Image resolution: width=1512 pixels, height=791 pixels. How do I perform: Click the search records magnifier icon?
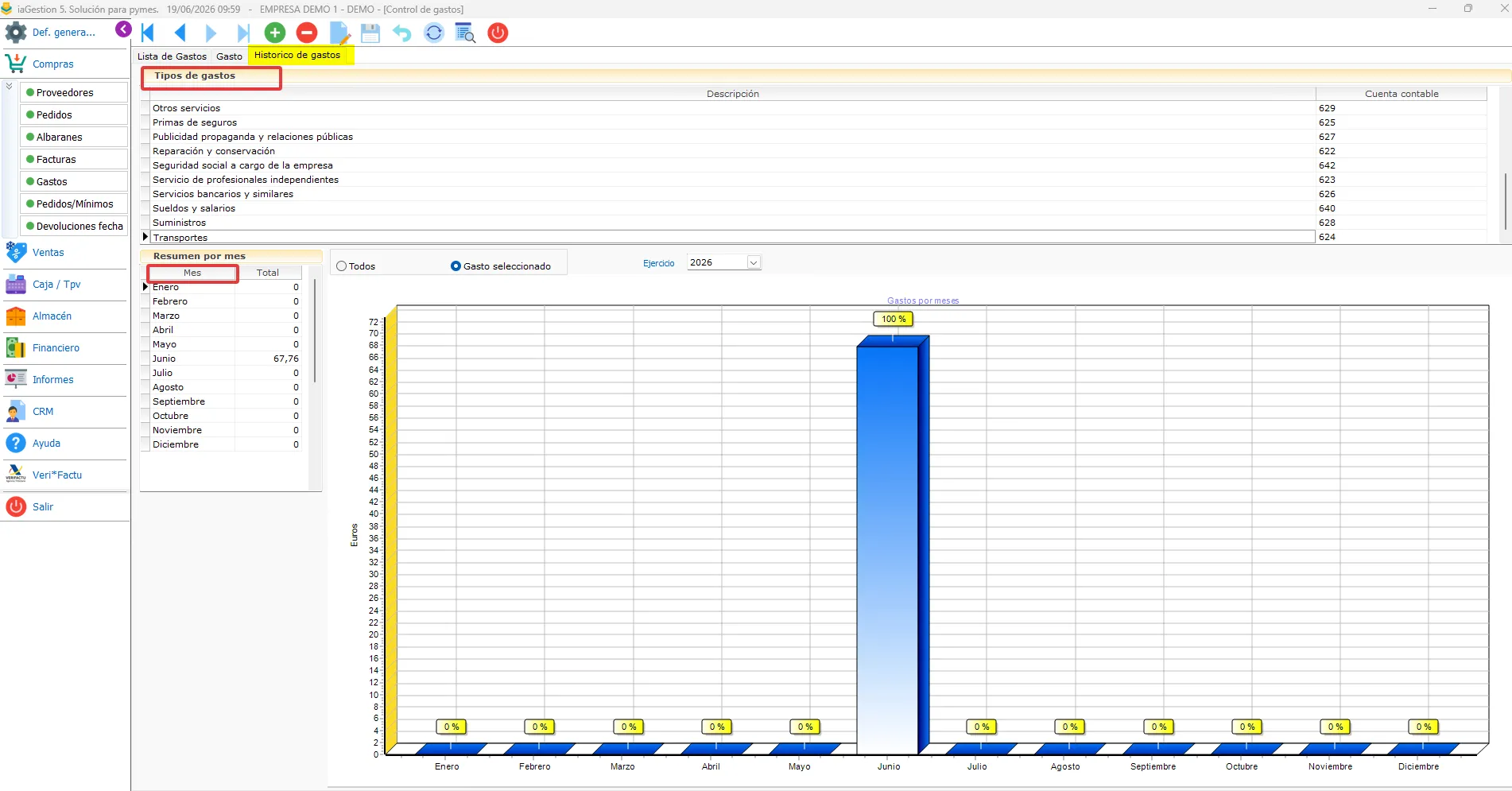tap(466, 33)
